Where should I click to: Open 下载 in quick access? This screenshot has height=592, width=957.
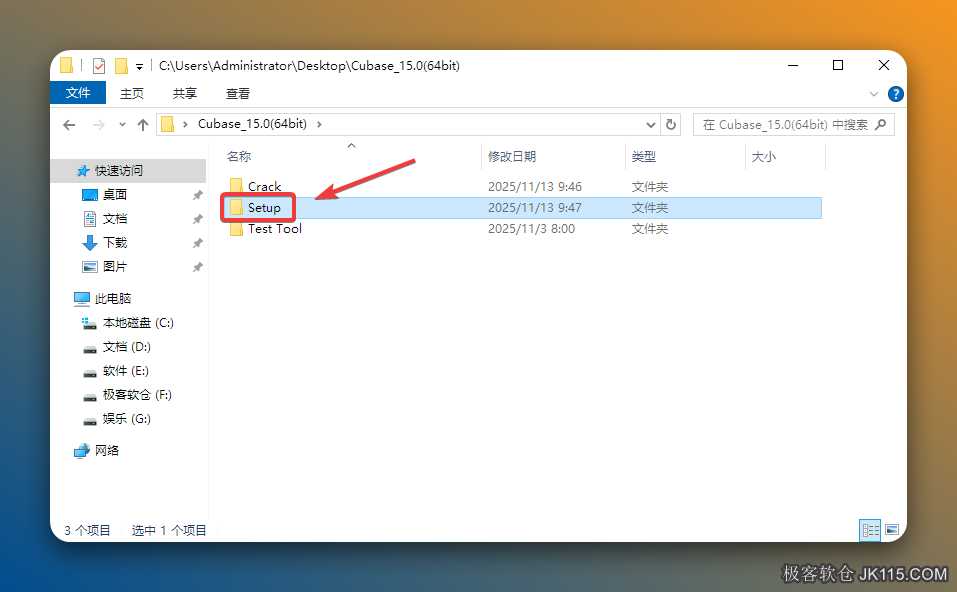pos(115,242)
